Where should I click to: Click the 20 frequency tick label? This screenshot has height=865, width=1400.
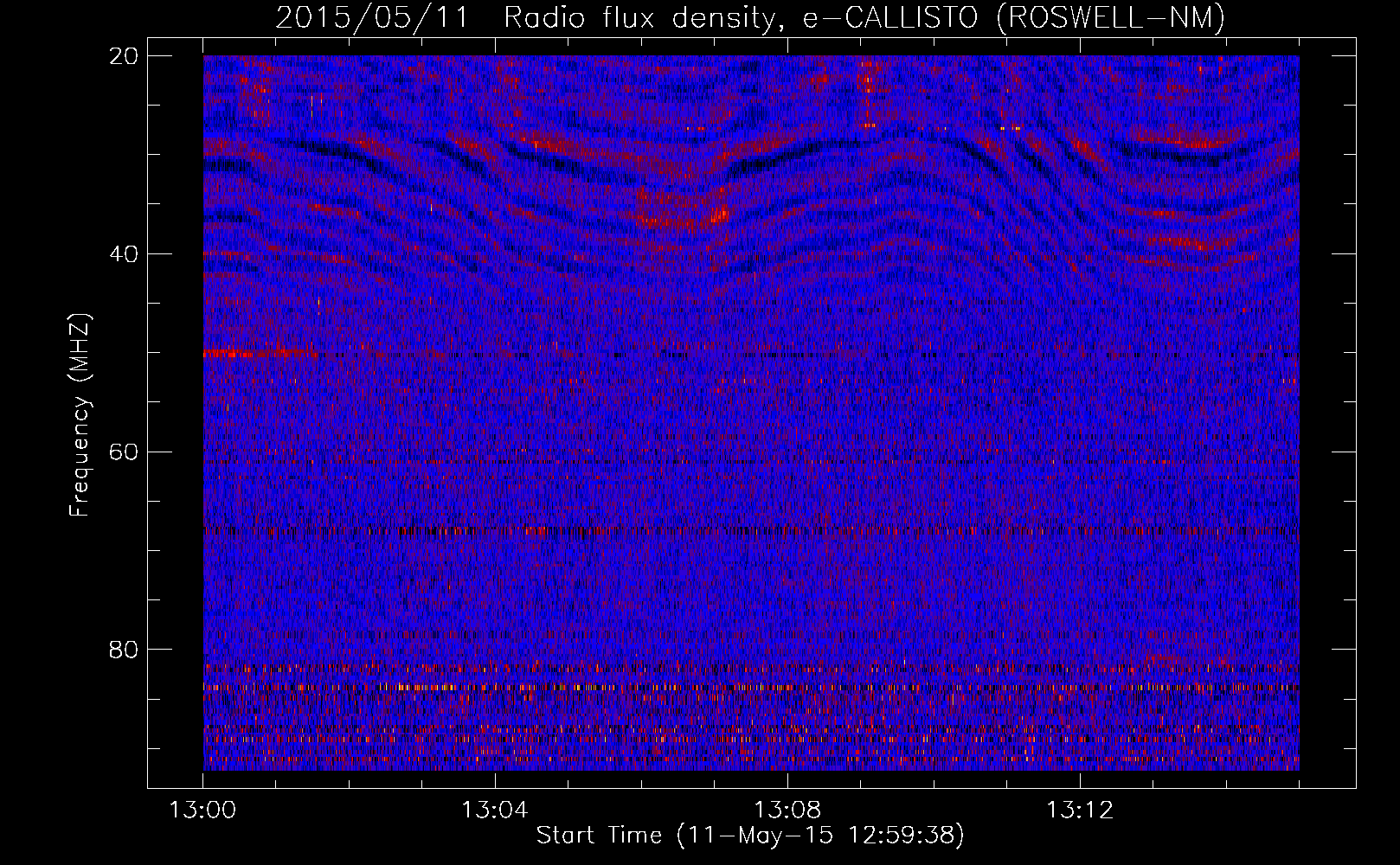(124, 55)
